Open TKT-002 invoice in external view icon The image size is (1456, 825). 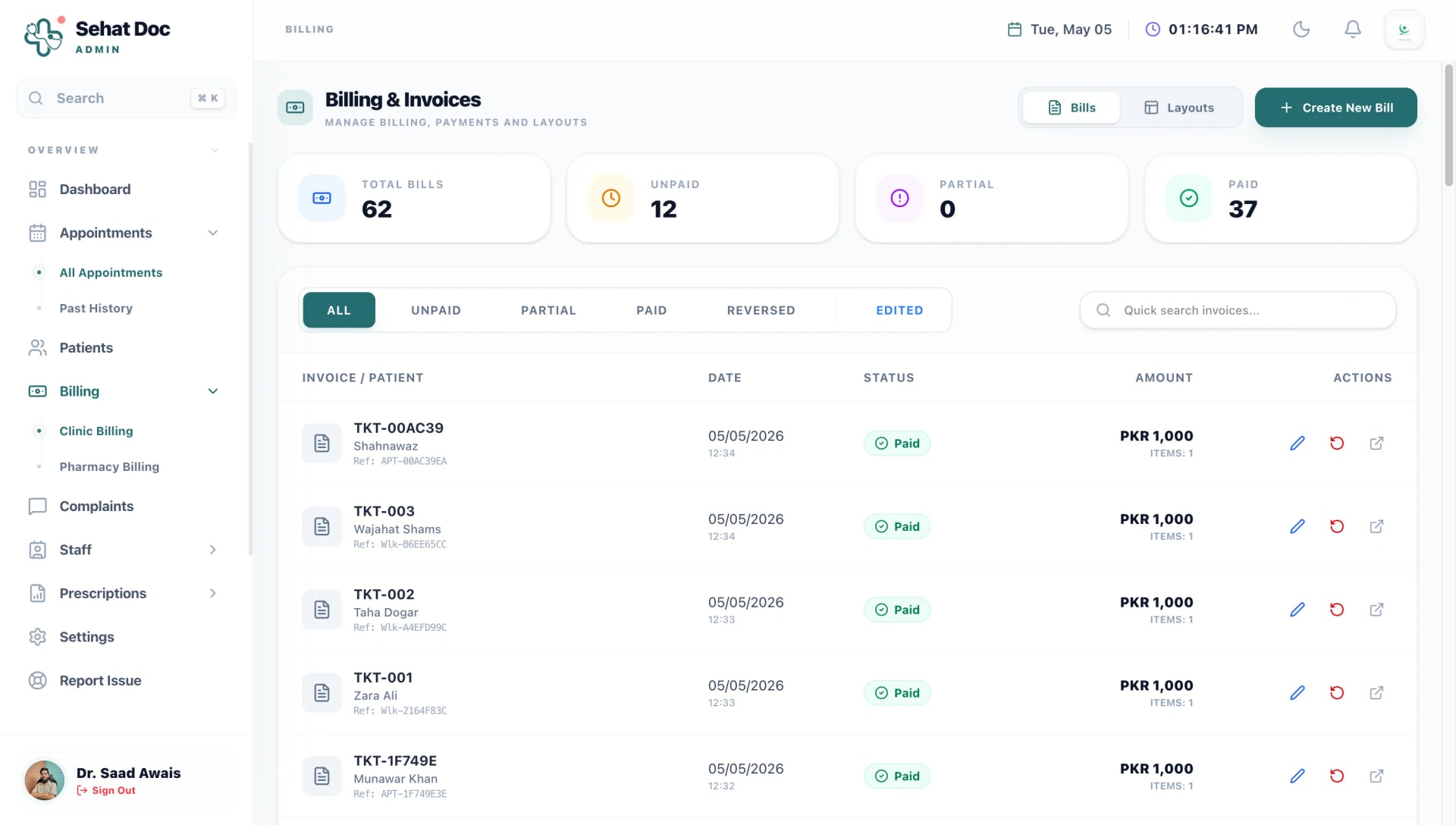click(1376, 610)
